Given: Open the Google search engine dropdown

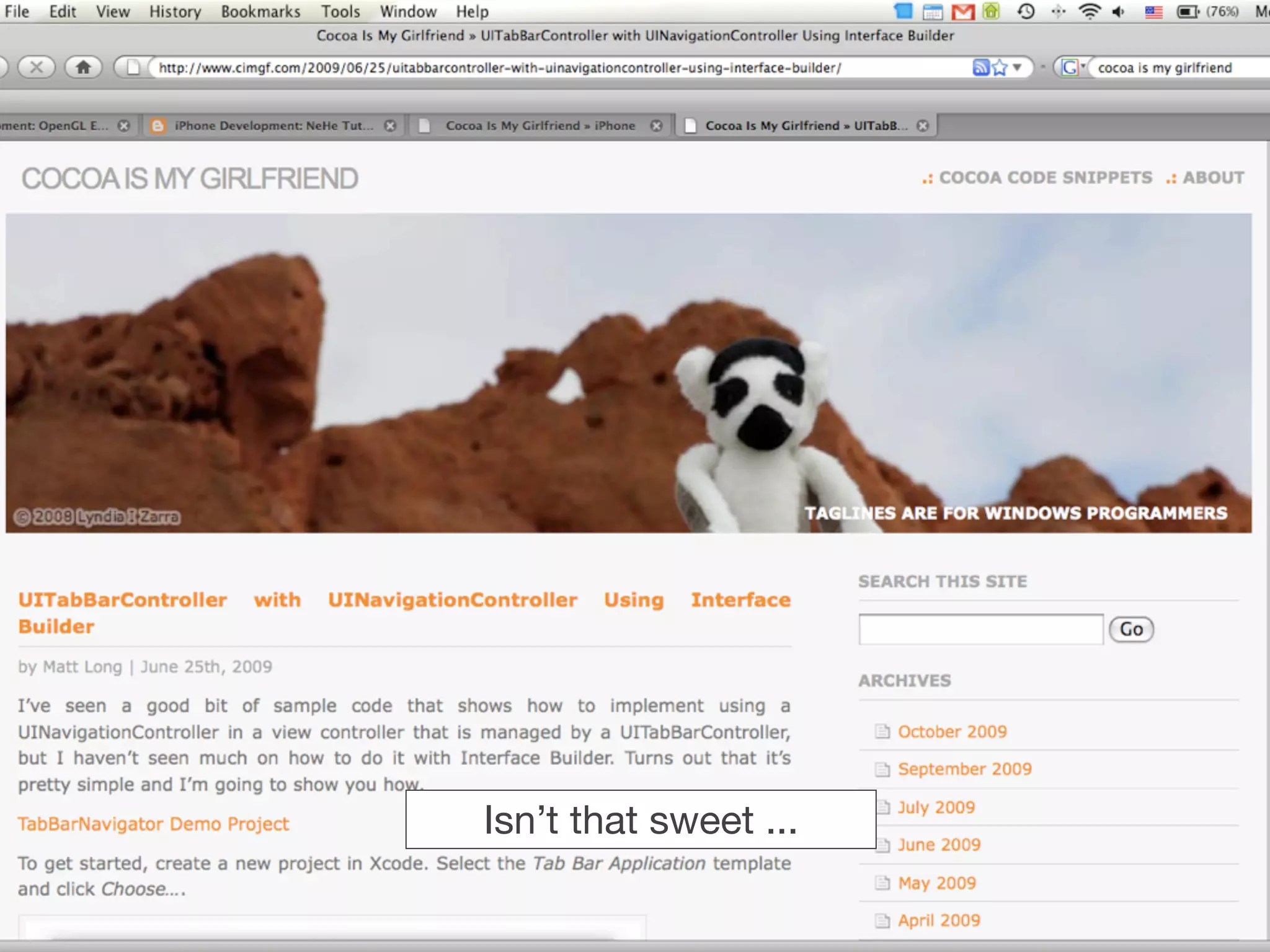Looking at the screenshot, I should pyautogui.click(x=1073, y=68).
